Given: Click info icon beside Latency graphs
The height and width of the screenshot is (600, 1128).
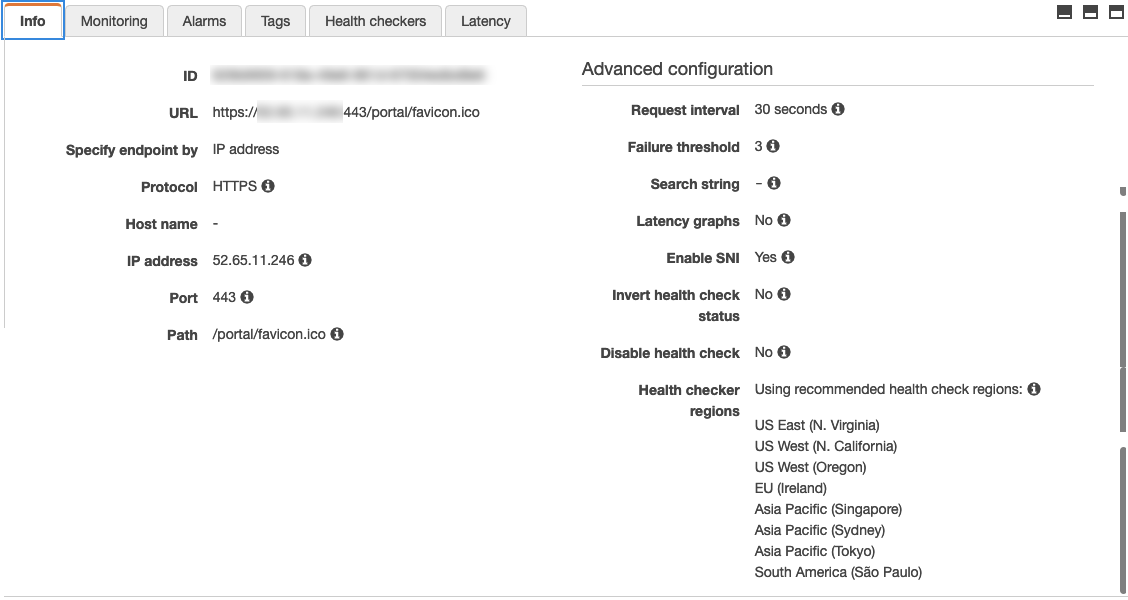Looking at the screenshot, I should click(784, 220).
